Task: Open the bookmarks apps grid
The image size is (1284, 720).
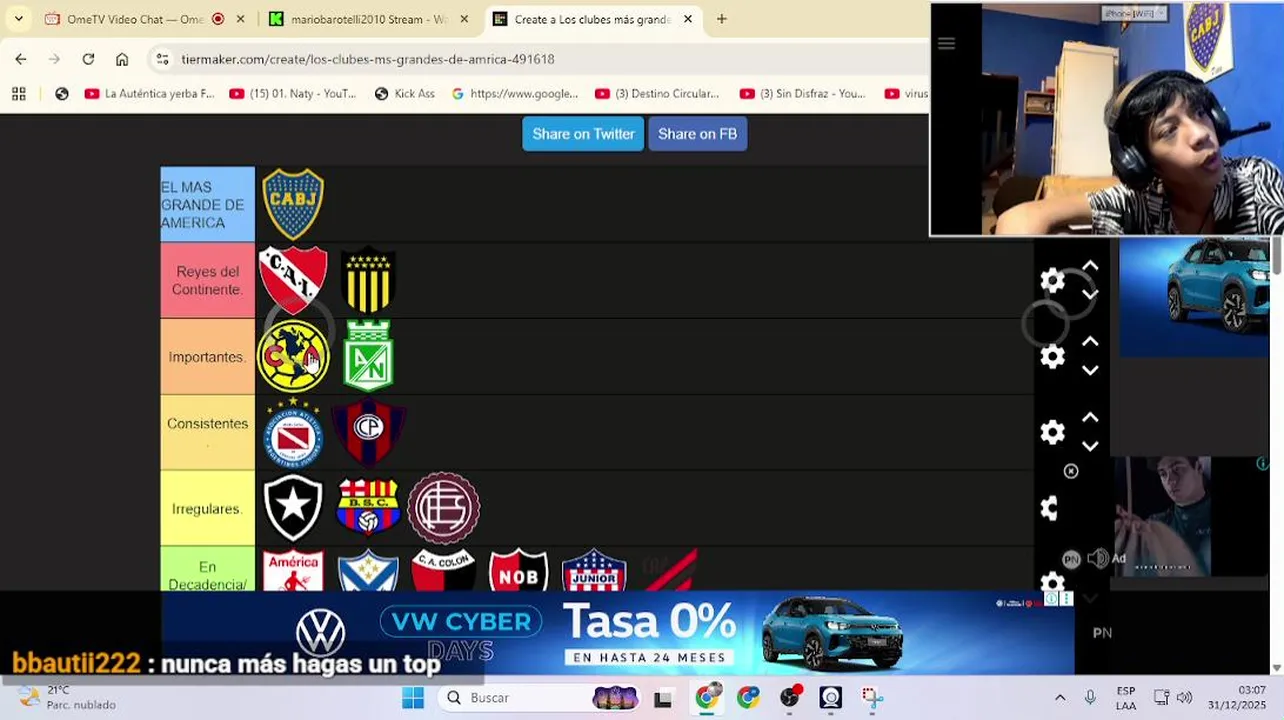Action: click(18, 93)
